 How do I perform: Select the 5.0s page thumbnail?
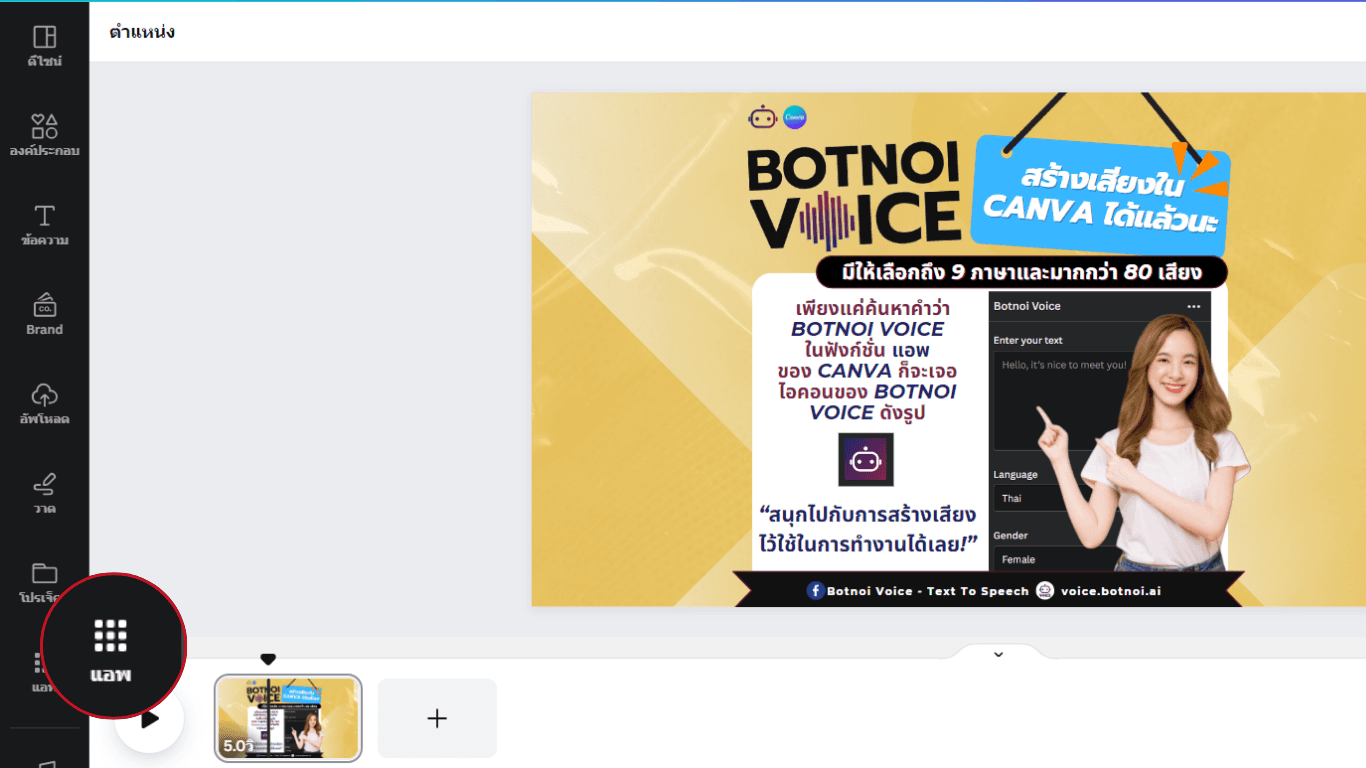coord(288,718)
